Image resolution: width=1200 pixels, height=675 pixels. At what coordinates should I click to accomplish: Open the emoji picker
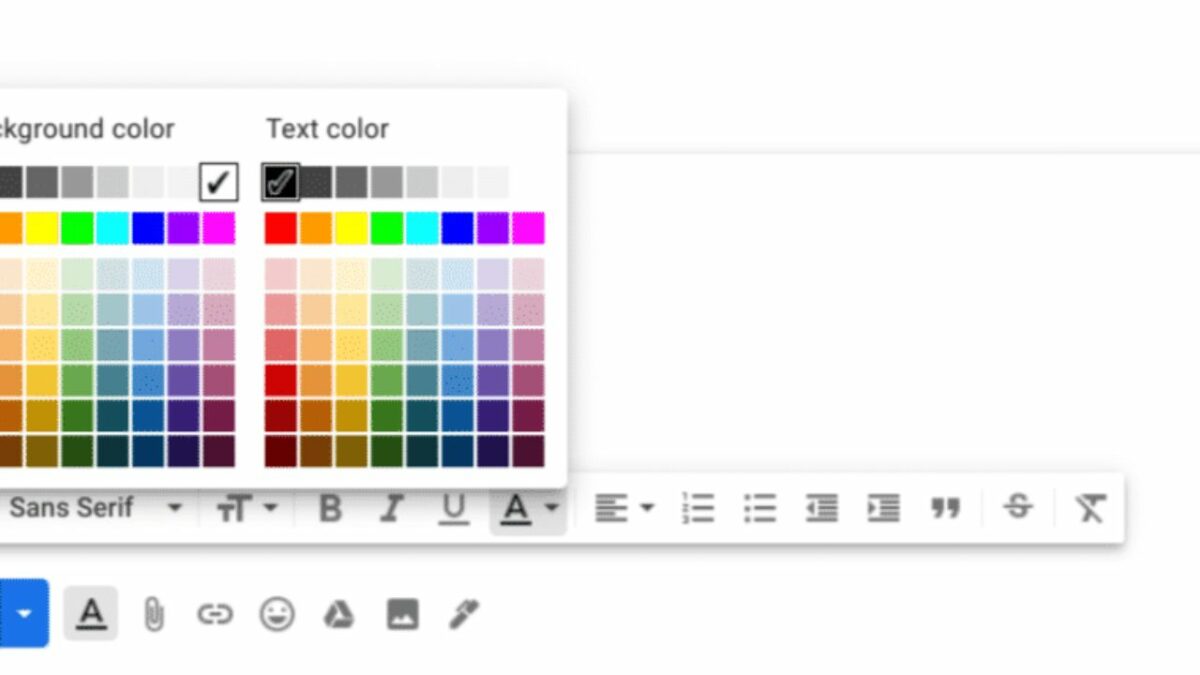click(277, 614)
